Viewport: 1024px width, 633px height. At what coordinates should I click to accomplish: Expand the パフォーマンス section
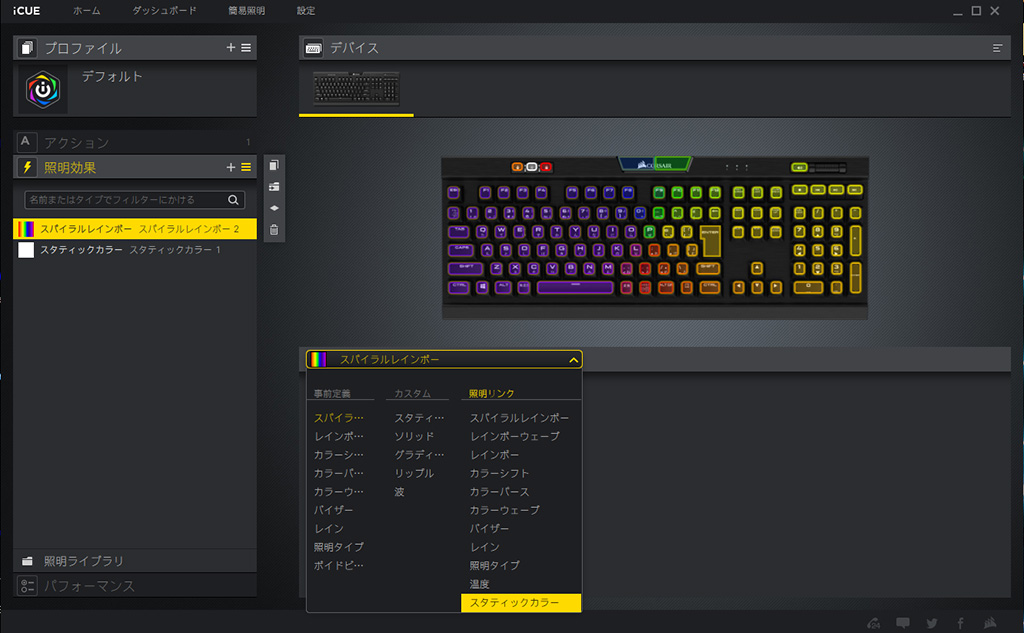tap(88, 586)
